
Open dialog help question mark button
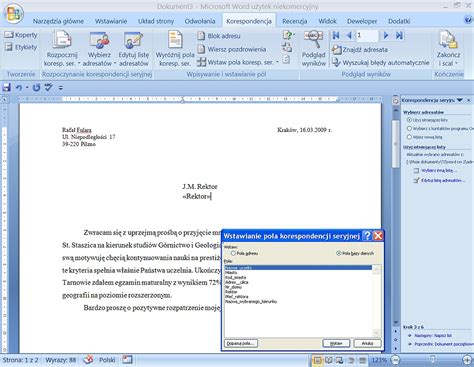tap(367, 236)
